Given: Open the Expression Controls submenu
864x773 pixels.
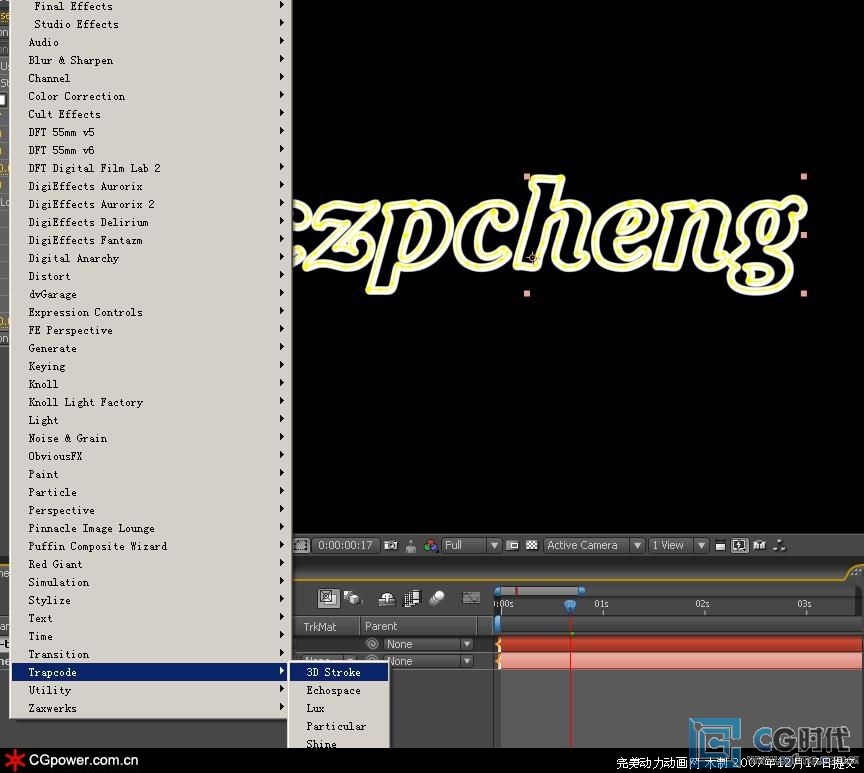Looking at the screenshot, I should [150, 312].
